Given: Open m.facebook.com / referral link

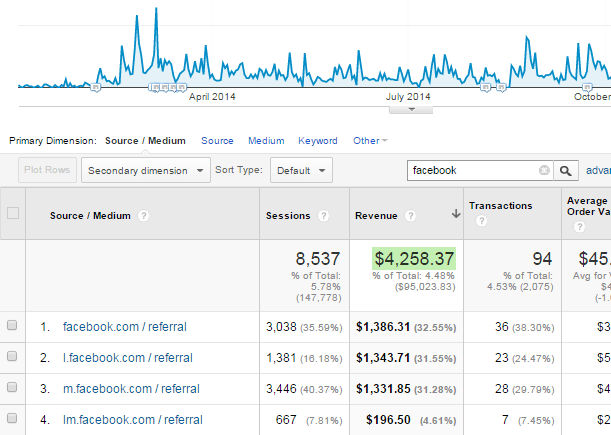Looking at the screenshot, I should click(131, 389).
